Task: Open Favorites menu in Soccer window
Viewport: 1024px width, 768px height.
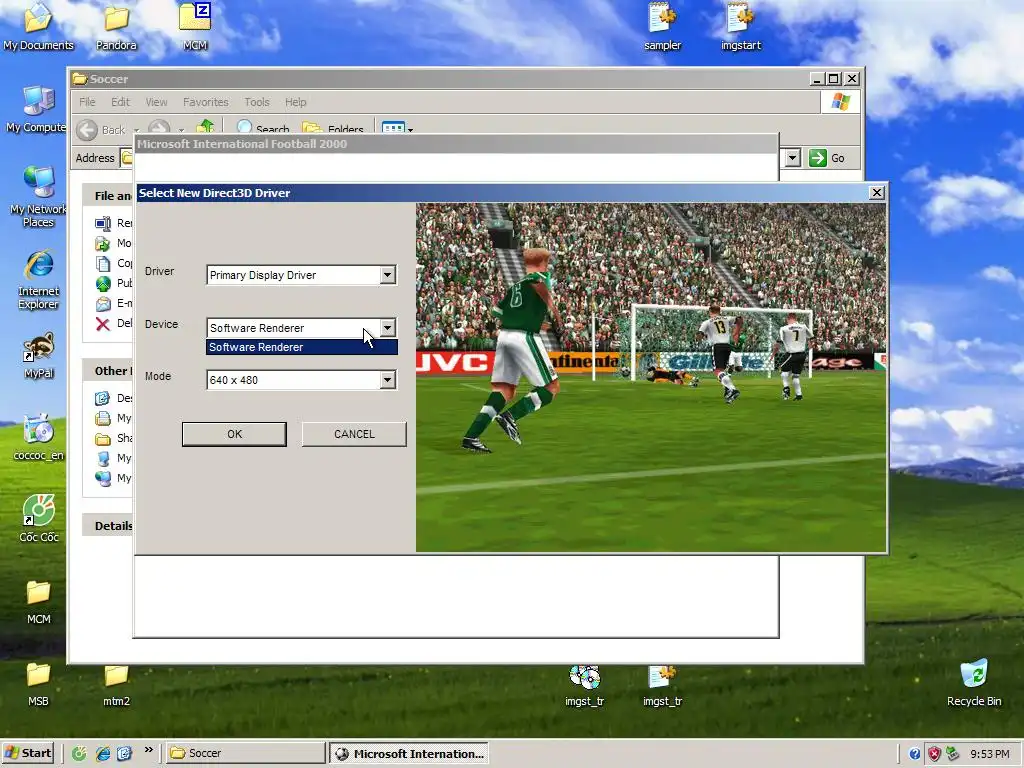Action: tap(206, 102)
